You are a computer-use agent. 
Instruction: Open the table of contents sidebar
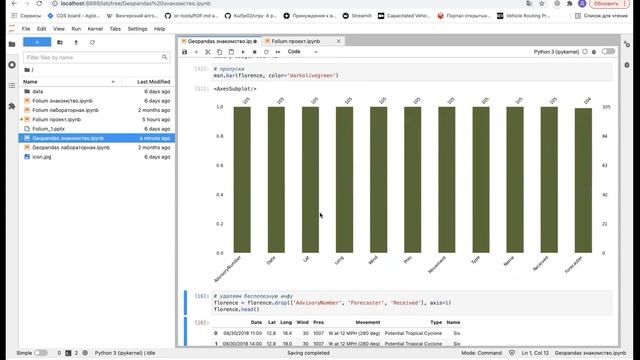pos(12,85)
